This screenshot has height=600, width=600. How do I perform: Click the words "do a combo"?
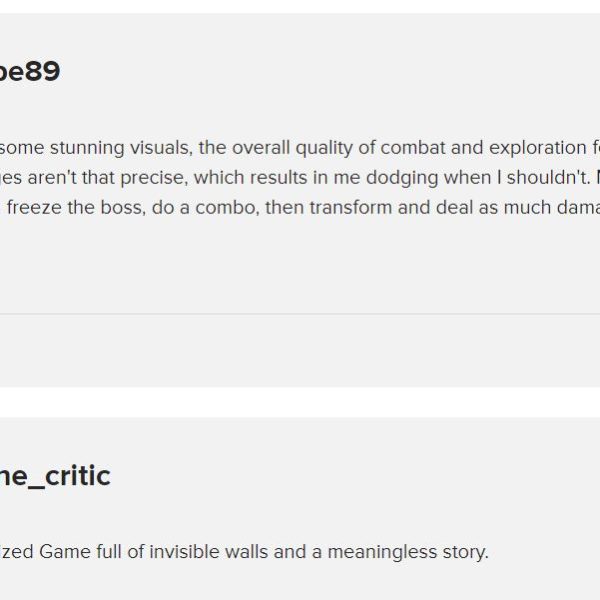206,208
